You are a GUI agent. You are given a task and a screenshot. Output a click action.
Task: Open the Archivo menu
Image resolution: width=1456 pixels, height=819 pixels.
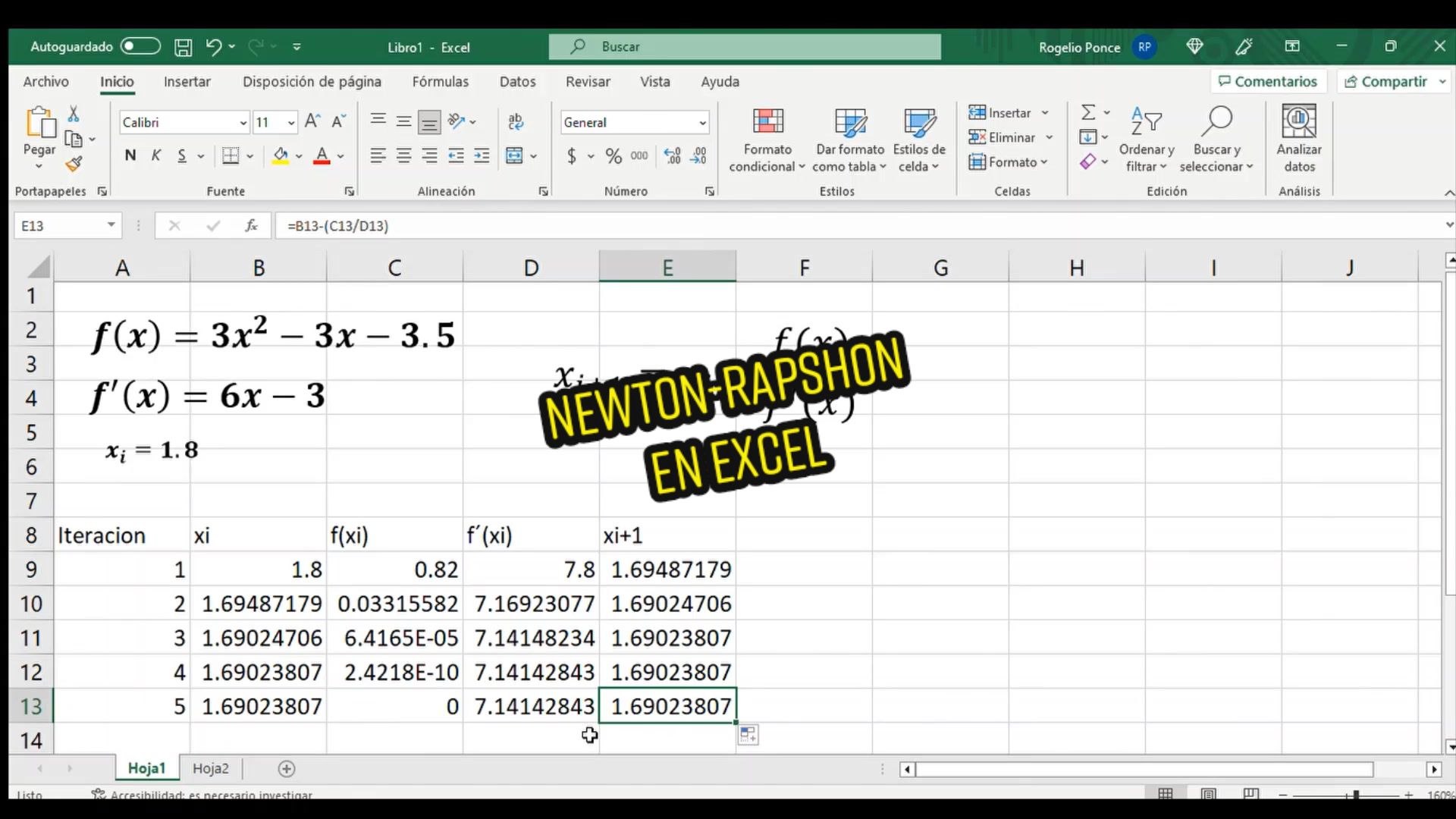(45, 81)
